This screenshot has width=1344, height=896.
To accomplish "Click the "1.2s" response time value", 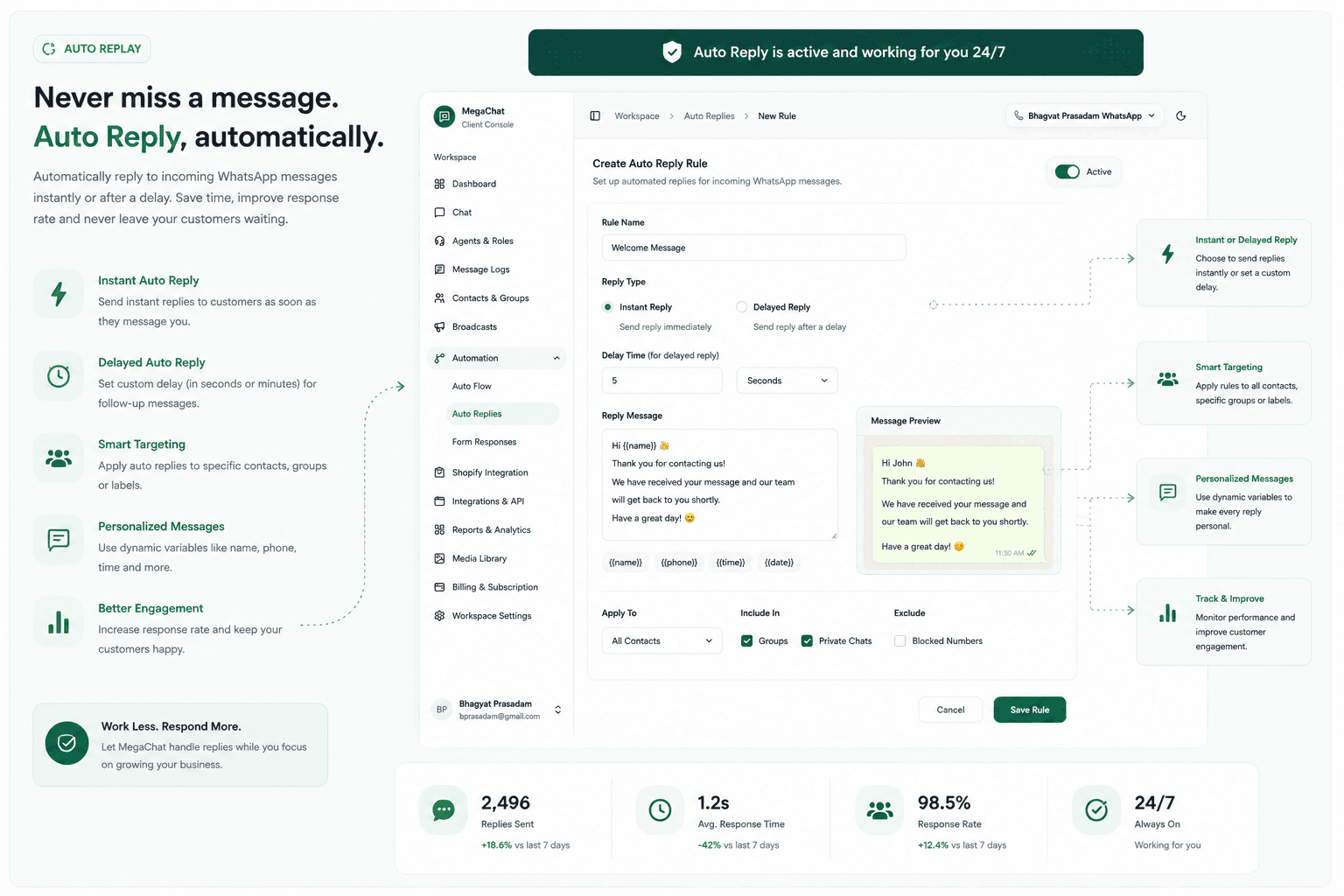I will coord(713,802).
